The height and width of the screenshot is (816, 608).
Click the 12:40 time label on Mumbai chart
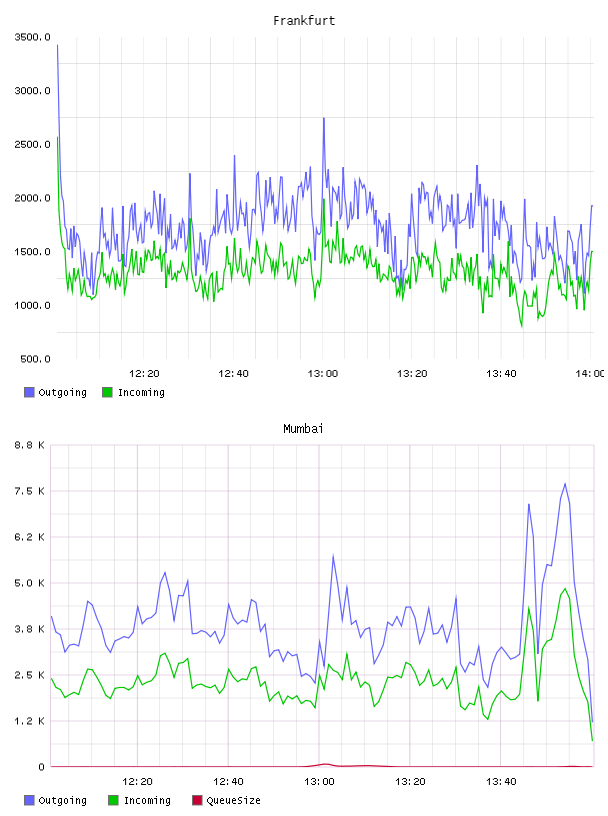pos(228,782)
